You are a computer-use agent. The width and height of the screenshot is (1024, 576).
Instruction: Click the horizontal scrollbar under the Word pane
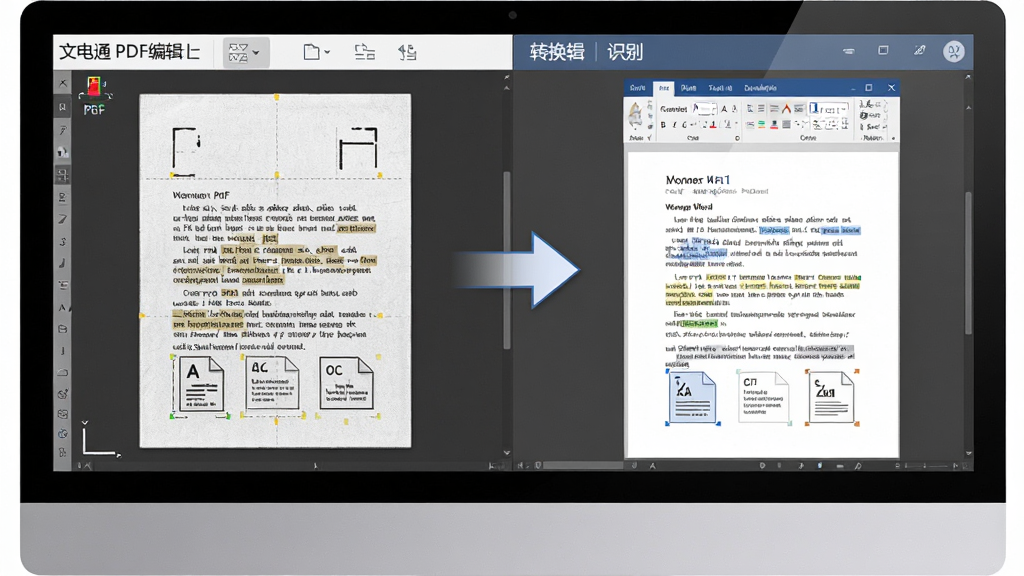pyautogui.click(x=583, y=466)
